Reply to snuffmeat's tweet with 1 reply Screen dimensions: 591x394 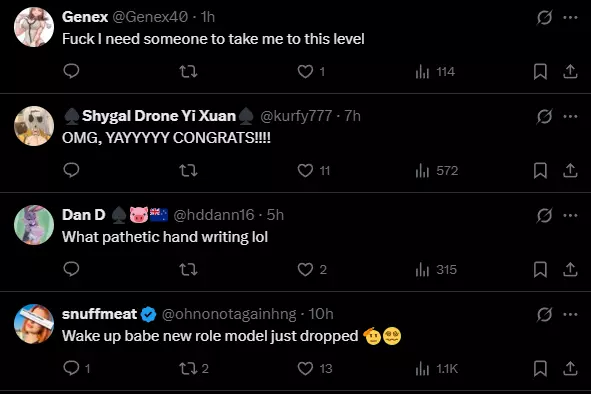coord(77,368)
